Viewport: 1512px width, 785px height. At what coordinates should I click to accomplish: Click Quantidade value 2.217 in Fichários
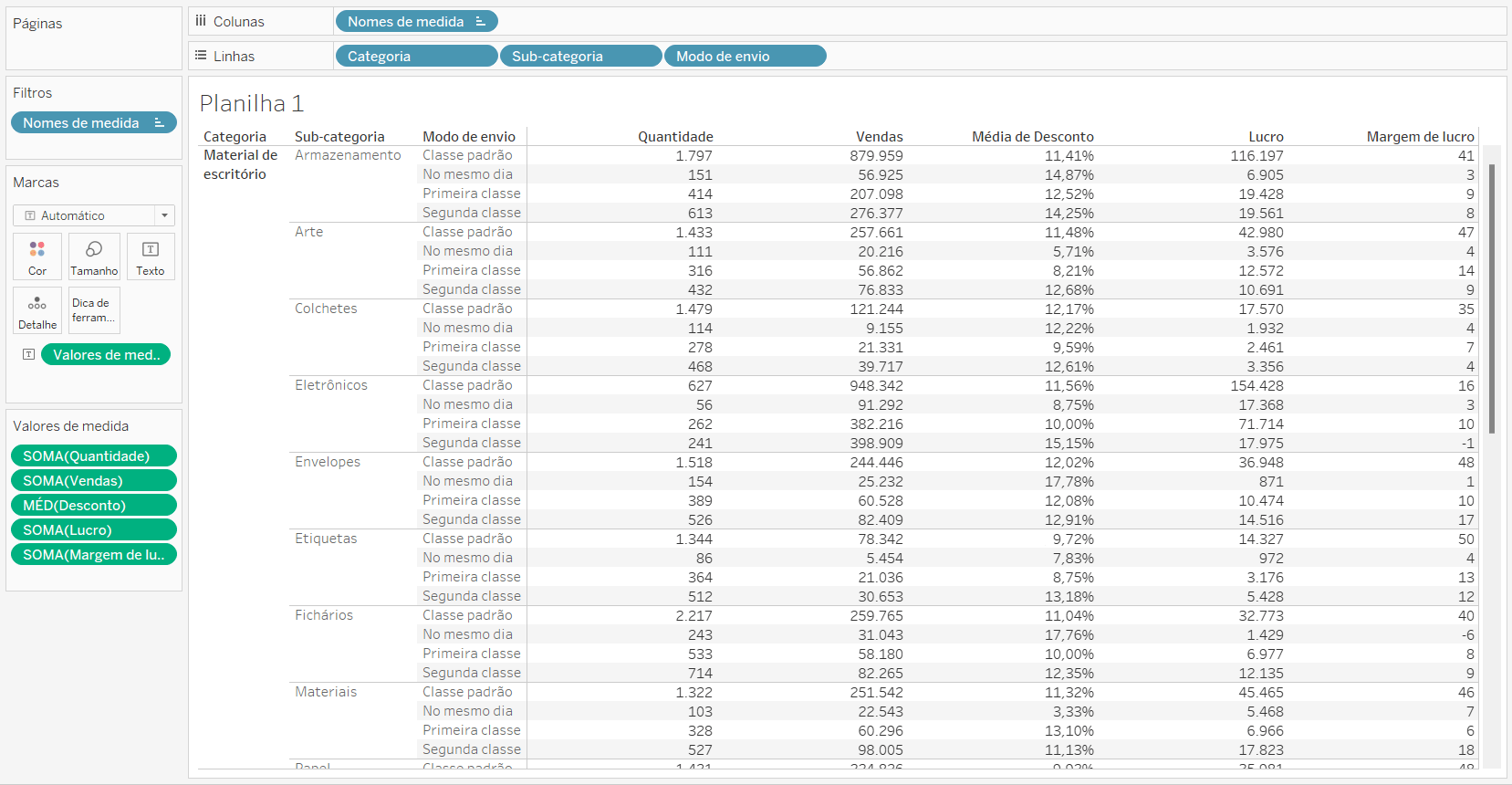click(x=693, y=616)
